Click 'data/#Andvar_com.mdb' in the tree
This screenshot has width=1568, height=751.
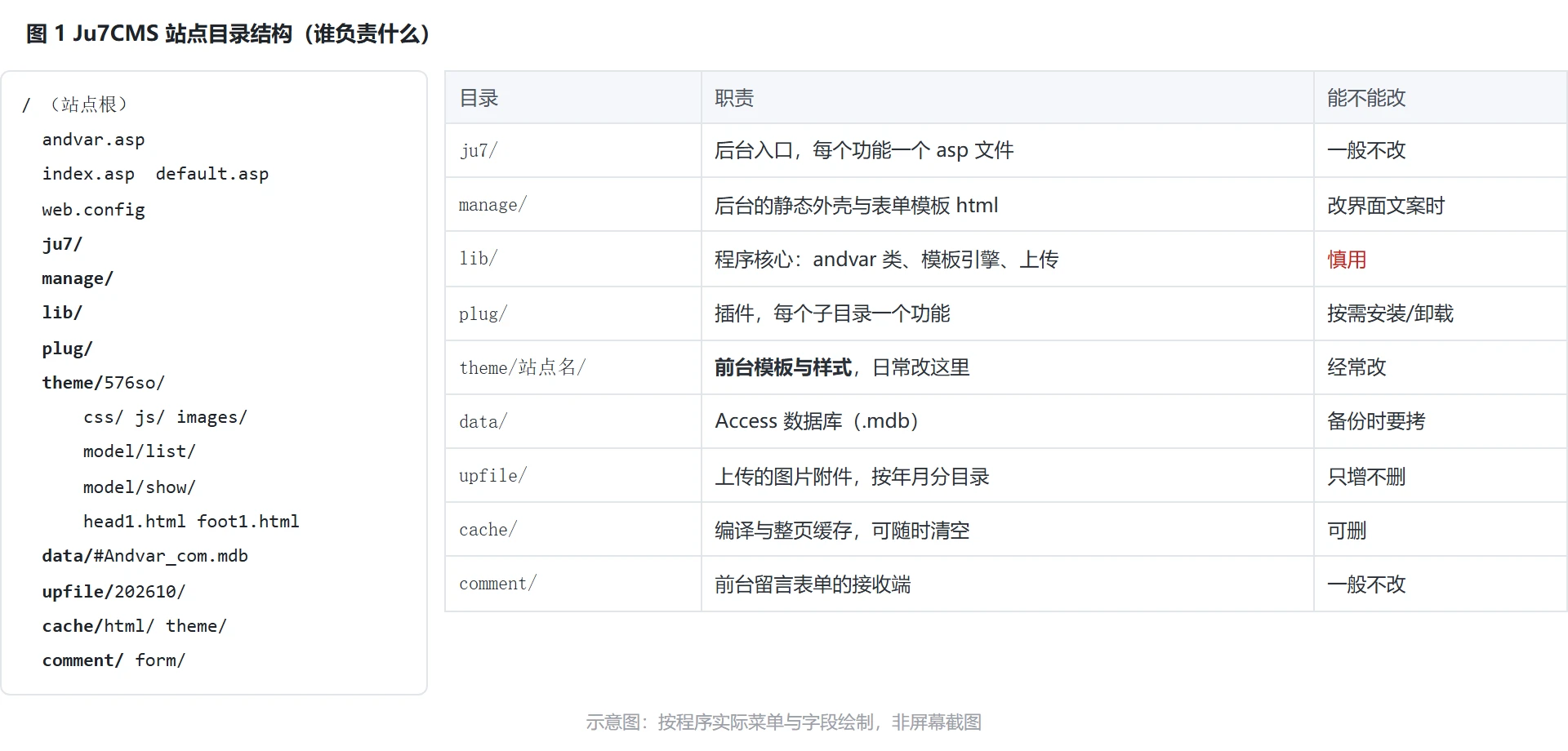coord(145,556)
